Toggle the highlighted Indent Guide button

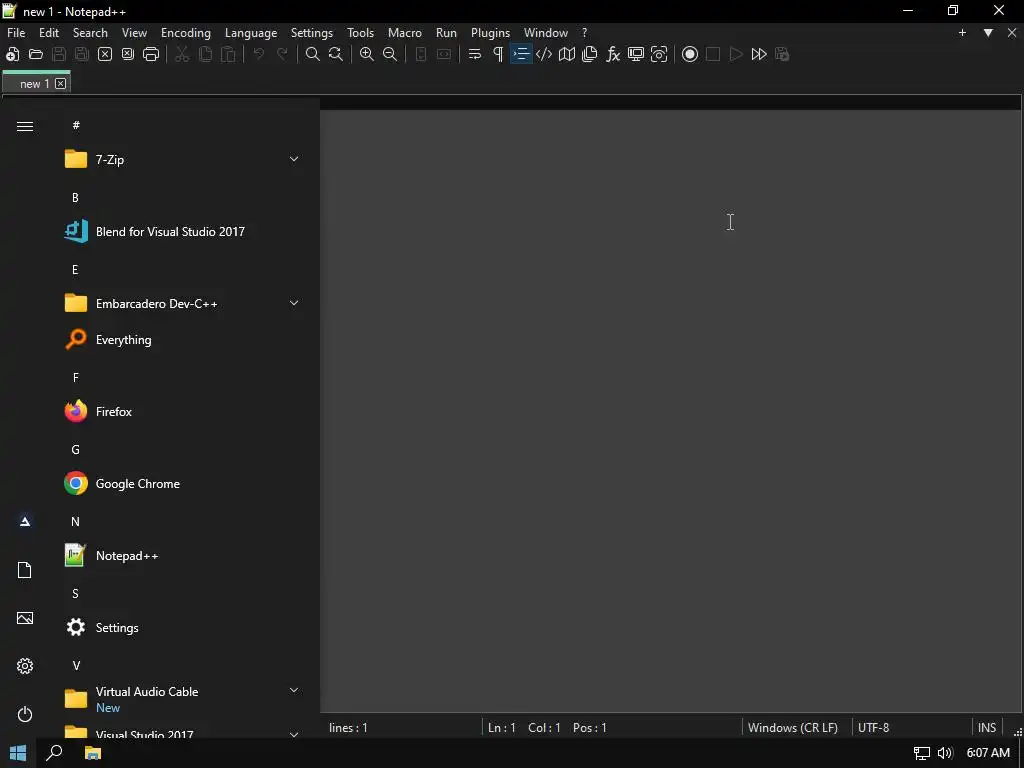pyautogui.click(x=521, y=54)
